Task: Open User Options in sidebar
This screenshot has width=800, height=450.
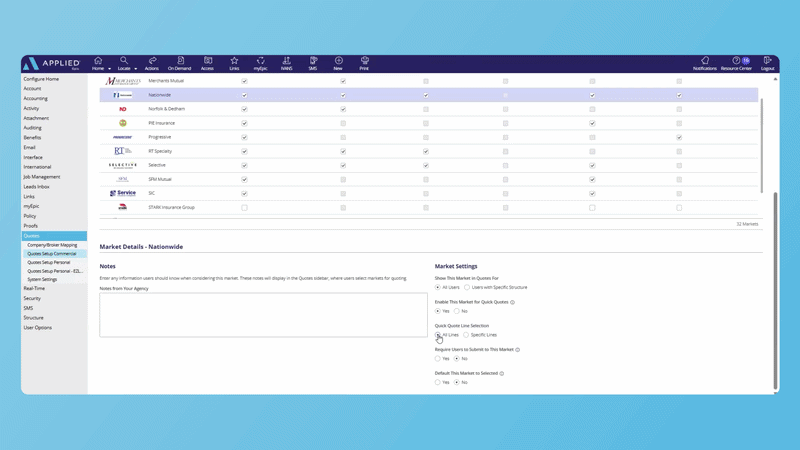Action: click(x=37, y=328)
